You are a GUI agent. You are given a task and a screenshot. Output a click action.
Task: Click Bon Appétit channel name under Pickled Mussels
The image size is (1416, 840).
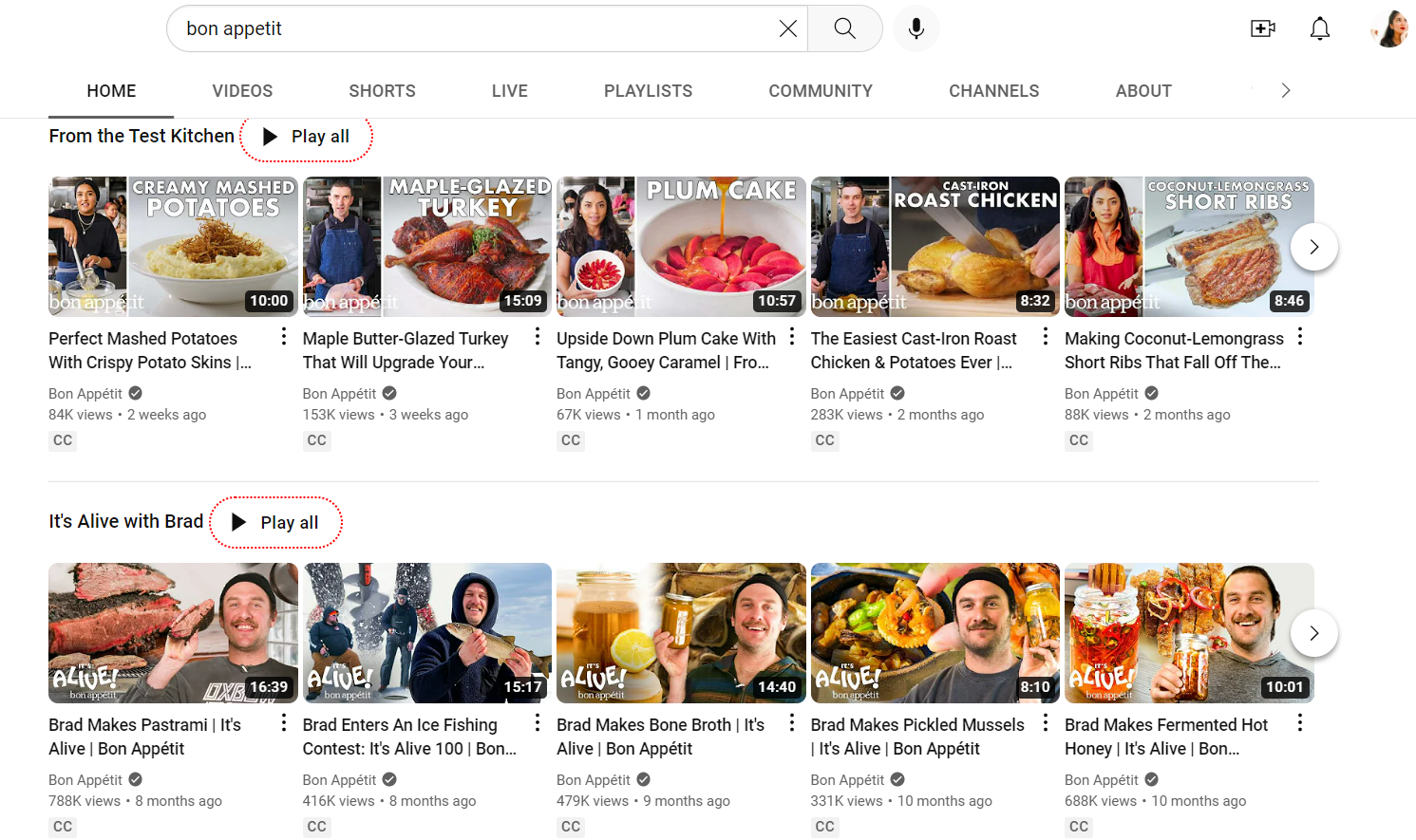(x=847, y=779)
